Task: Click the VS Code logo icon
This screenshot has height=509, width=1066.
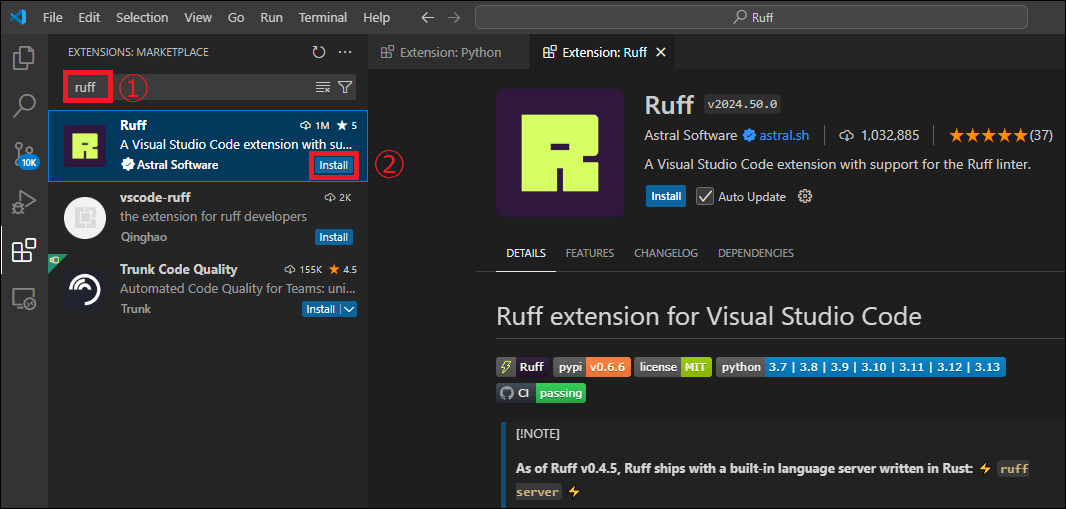Action: (x=18, y=18)
